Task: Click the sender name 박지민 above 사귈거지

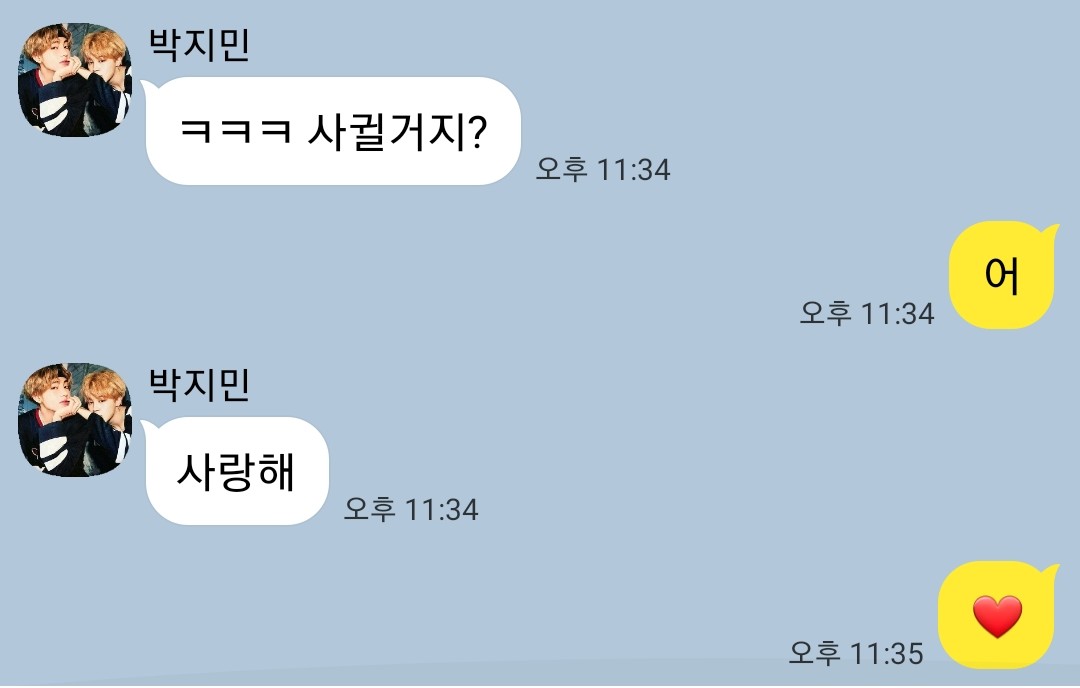Action: tap(199, 44)
